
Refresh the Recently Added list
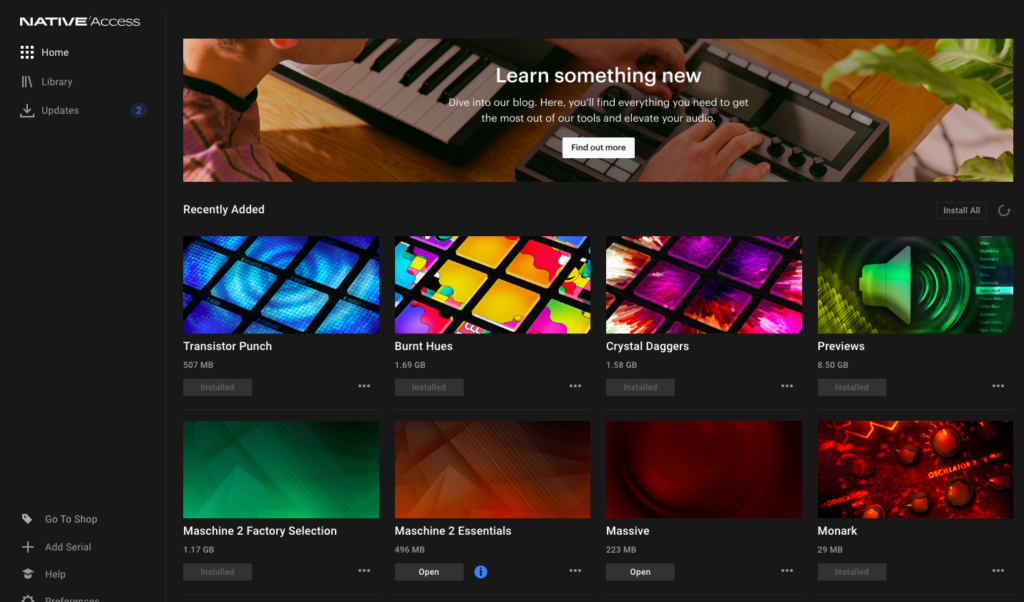tap(1004, 210)
